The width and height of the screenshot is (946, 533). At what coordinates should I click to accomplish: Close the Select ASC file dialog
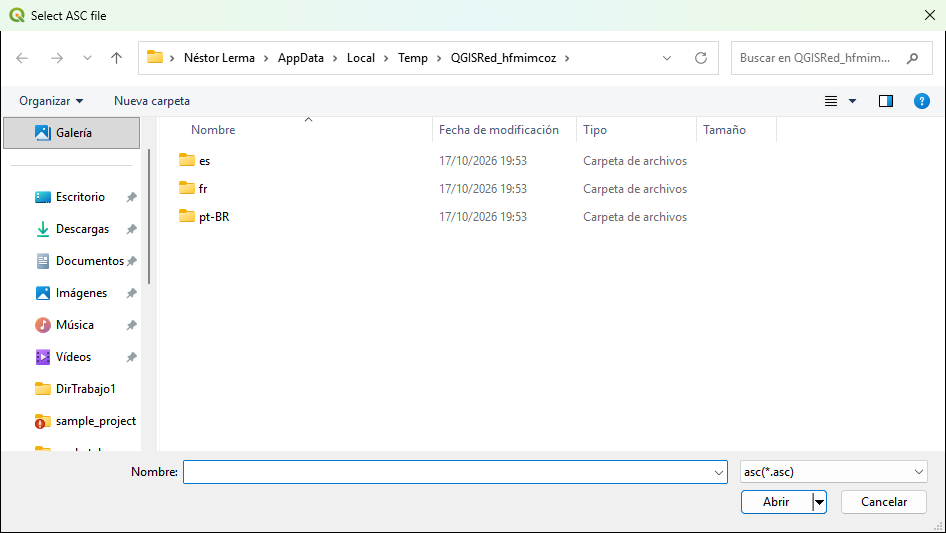[930, 15]
